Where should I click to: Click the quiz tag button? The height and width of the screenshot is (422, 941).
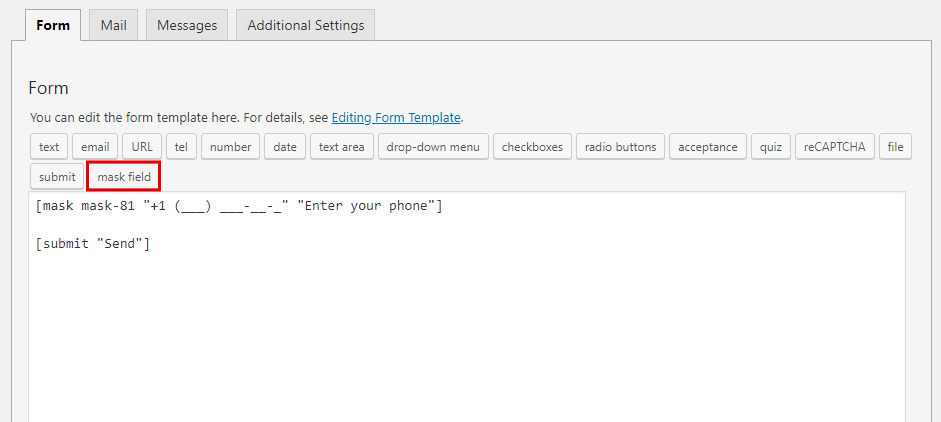pyautogui.click(x=770, y=147)
